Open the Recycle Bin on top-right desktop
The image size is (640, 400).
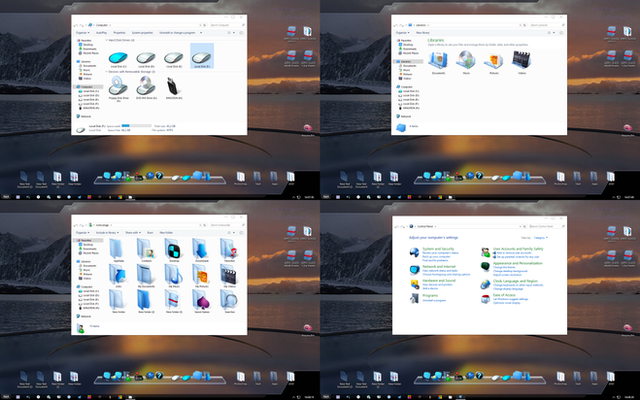coord(627,129)
